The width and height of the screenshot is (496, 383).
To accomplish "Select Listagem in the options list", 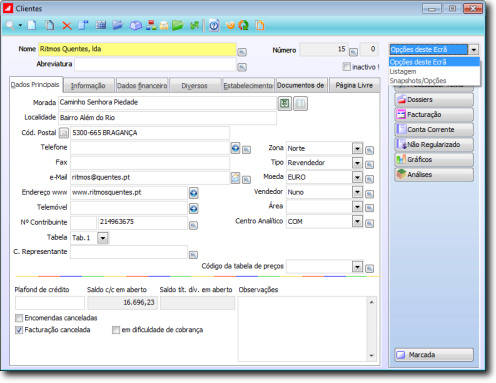I will pos(434,71).
